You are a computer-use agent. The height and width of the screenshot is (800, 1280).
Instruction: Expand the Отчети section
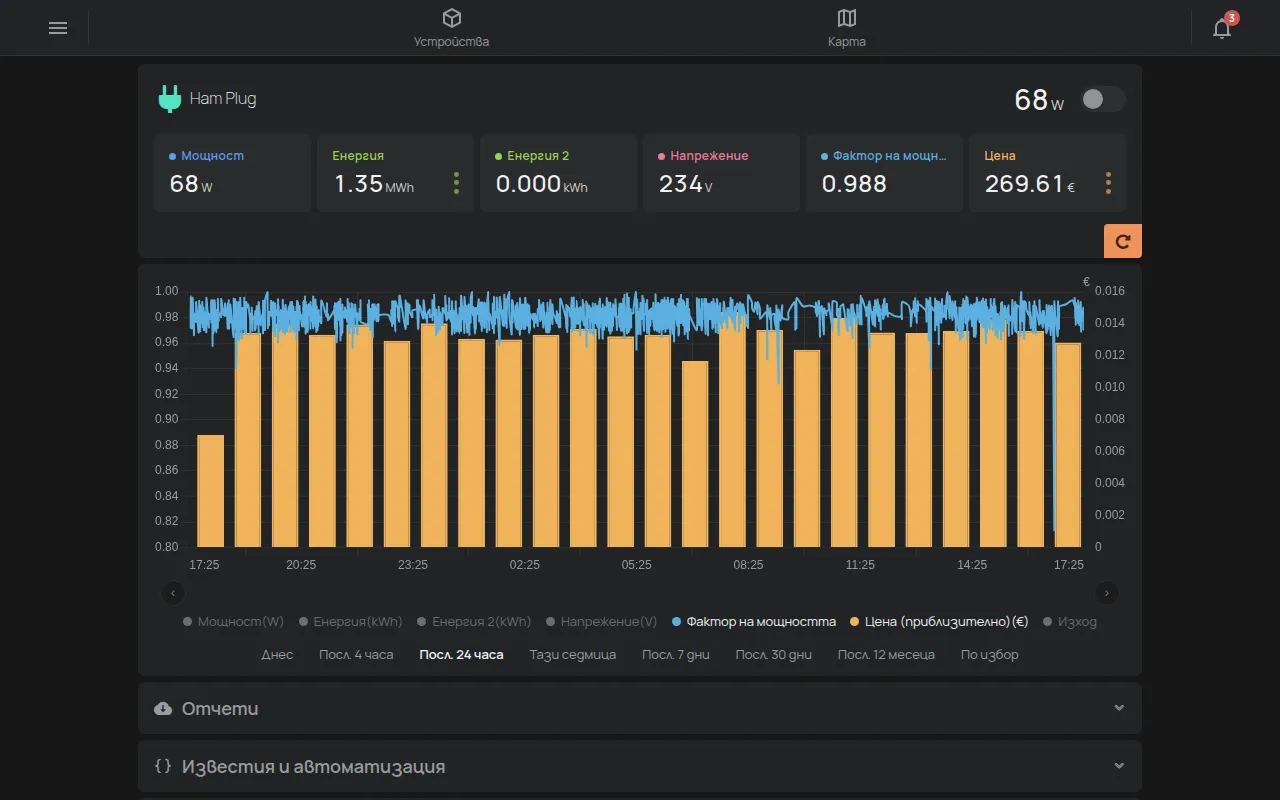[640, 708]
